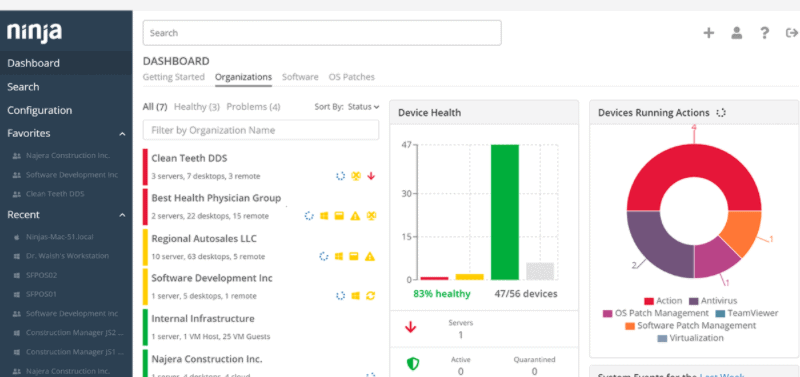This screenshot has width=800, height=377.
Task: Click Windows icon on Best Health Physician Group
Action: pos(324,216)
